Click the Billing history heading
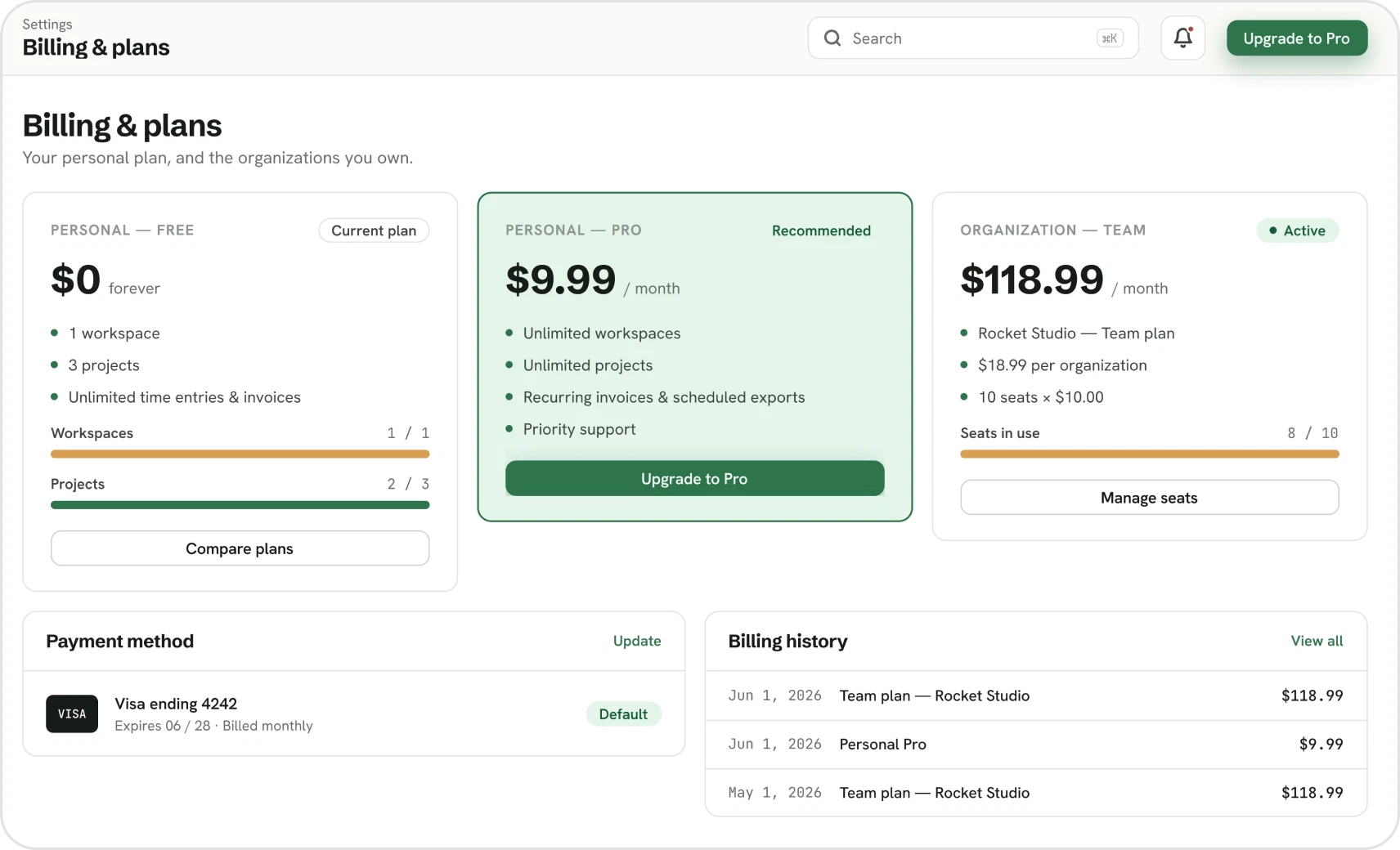Viewport: 1400px width, 850px height. [787, 642]
